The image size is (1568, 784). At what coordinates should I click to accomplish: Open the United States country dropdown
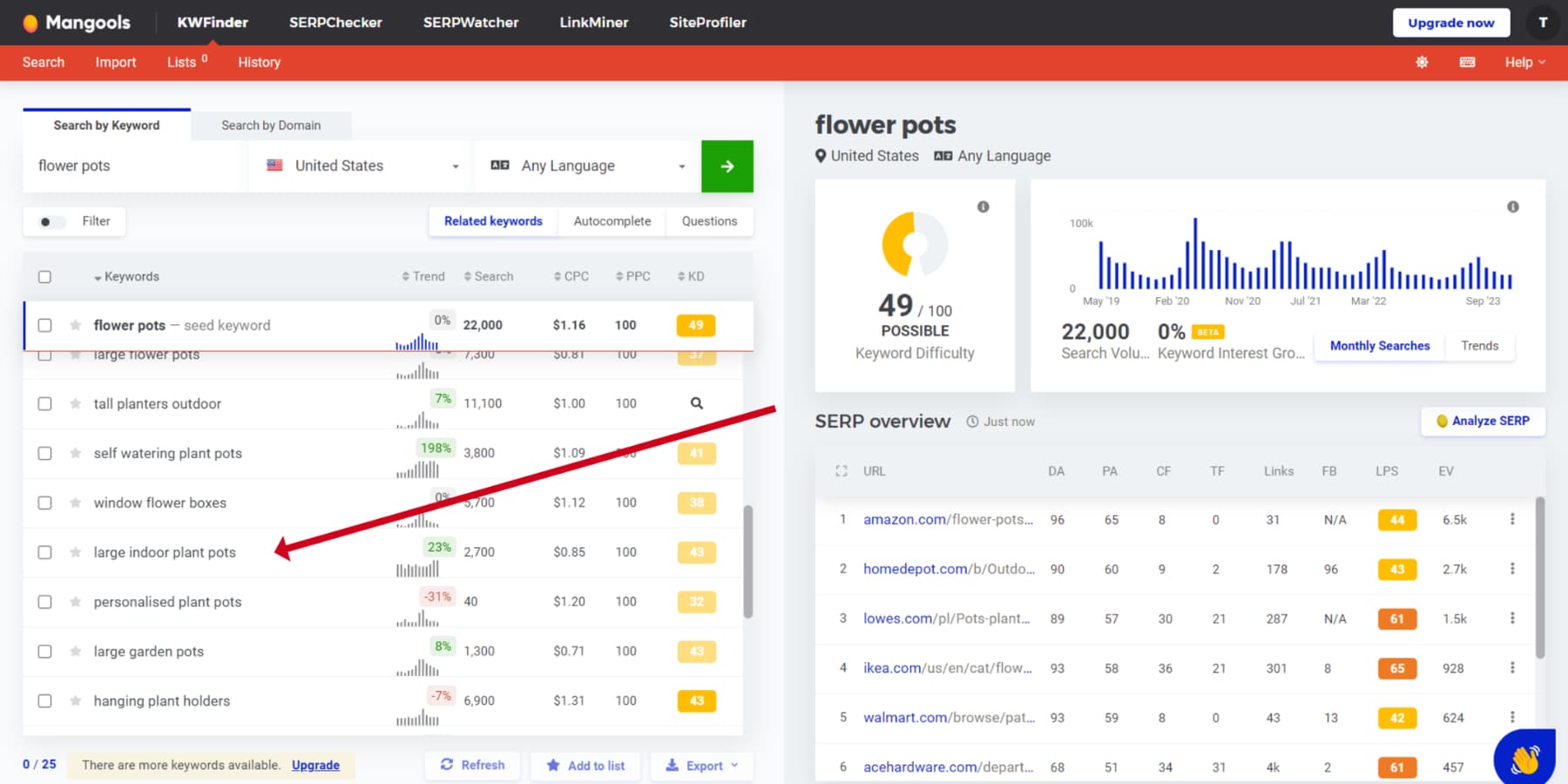tap(359, 166)
